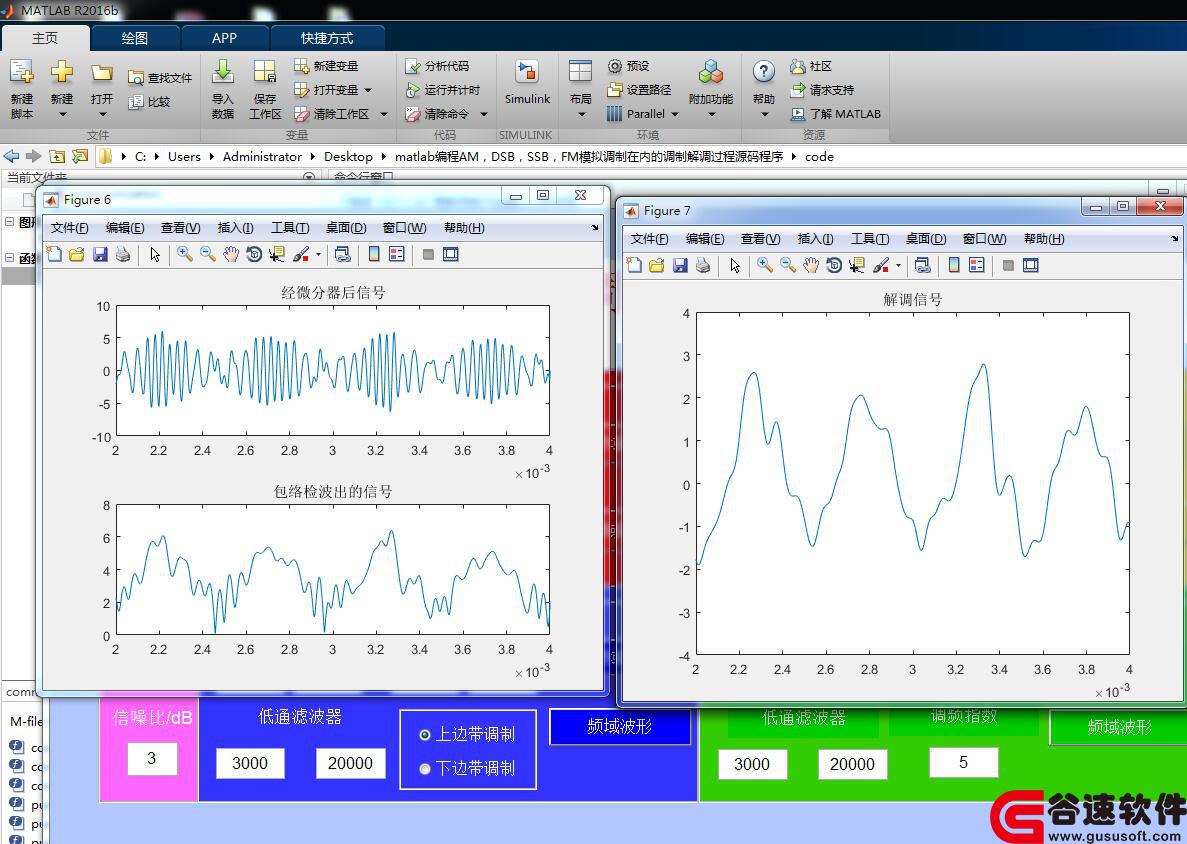Open the Parallel dropdown arrow

coord(675,114)
